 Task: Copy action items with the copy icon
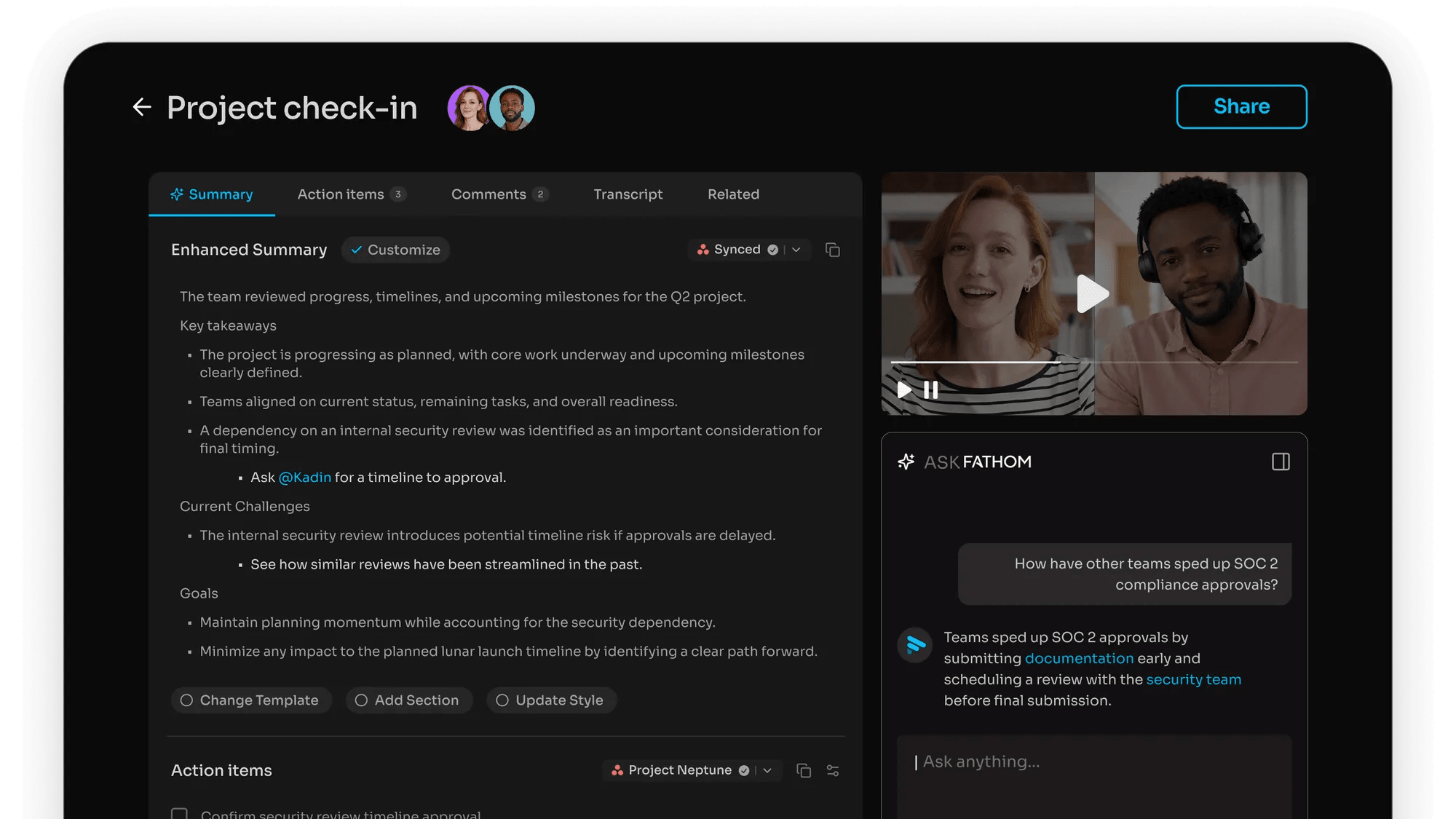pos(804,770)
